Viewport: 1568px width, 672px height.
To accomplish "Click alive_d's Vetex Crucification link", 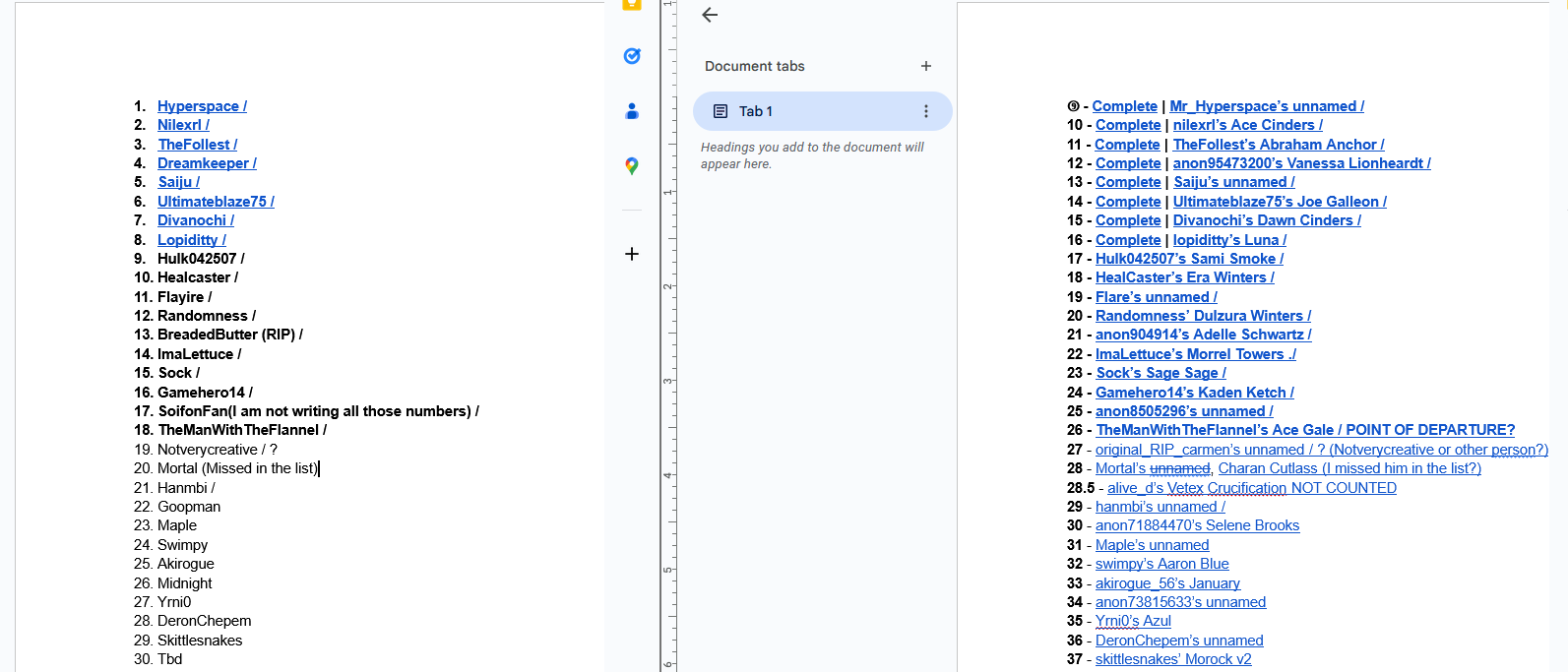I will (1196, 488).
